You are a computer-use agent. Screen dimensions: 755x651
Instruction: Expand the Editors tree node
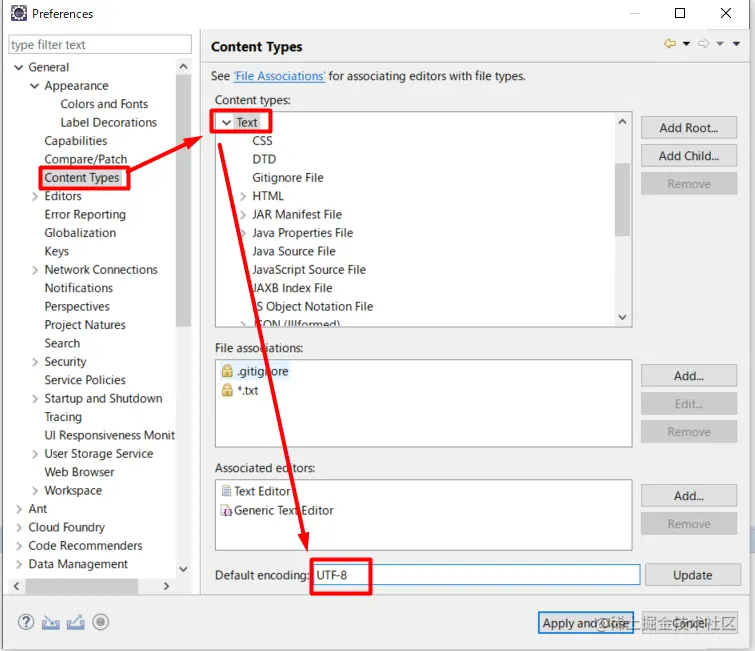(35, 196)
